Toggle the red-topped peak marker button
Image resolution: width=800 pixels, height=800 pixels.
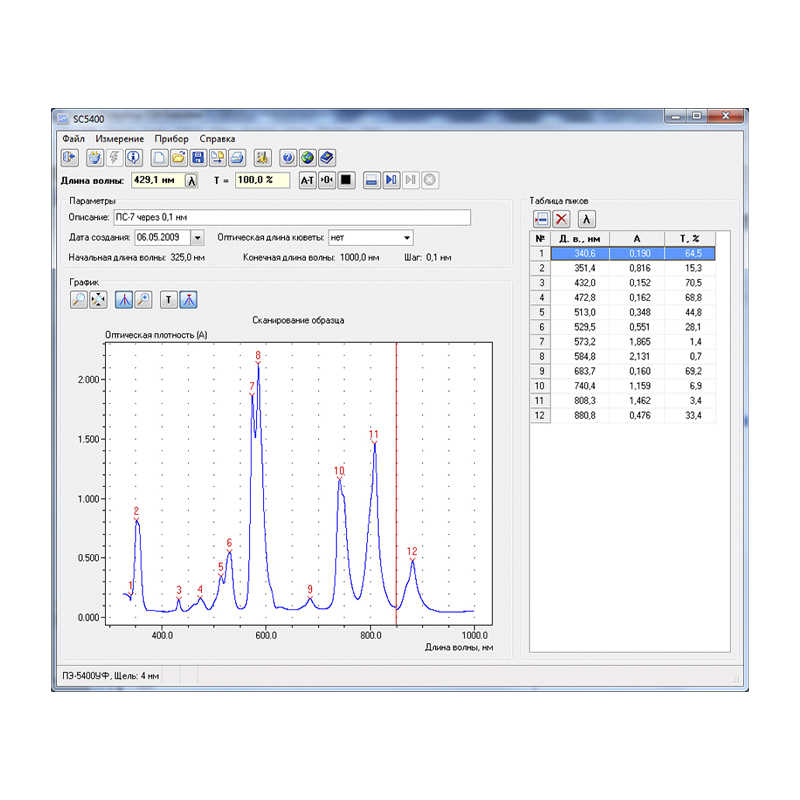(189, 299)
